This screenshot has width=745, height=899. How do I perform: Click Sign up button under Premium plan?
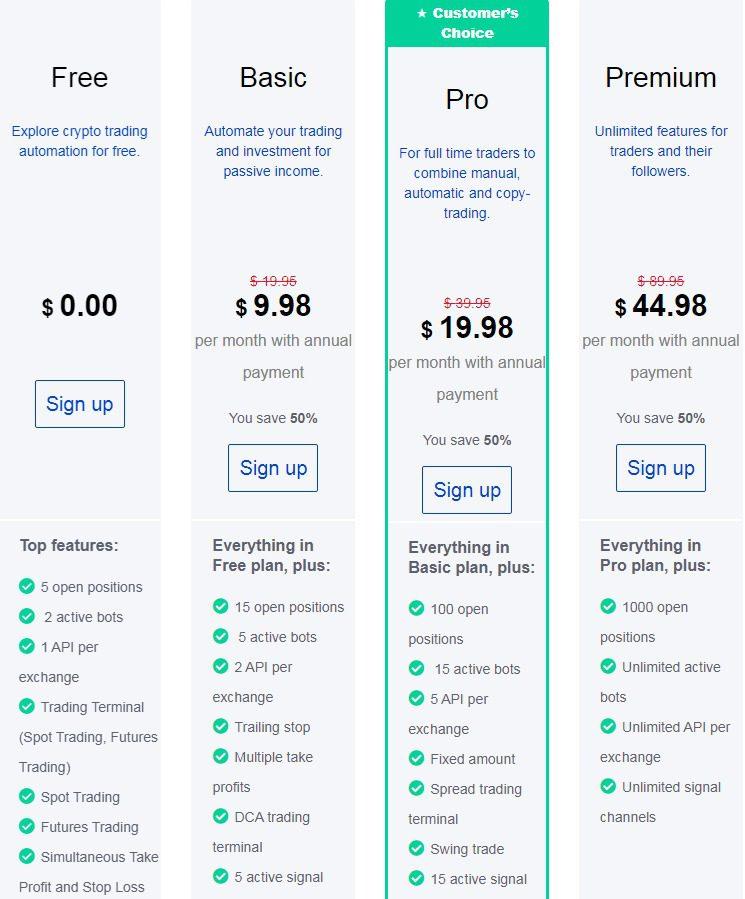[661, 468]
